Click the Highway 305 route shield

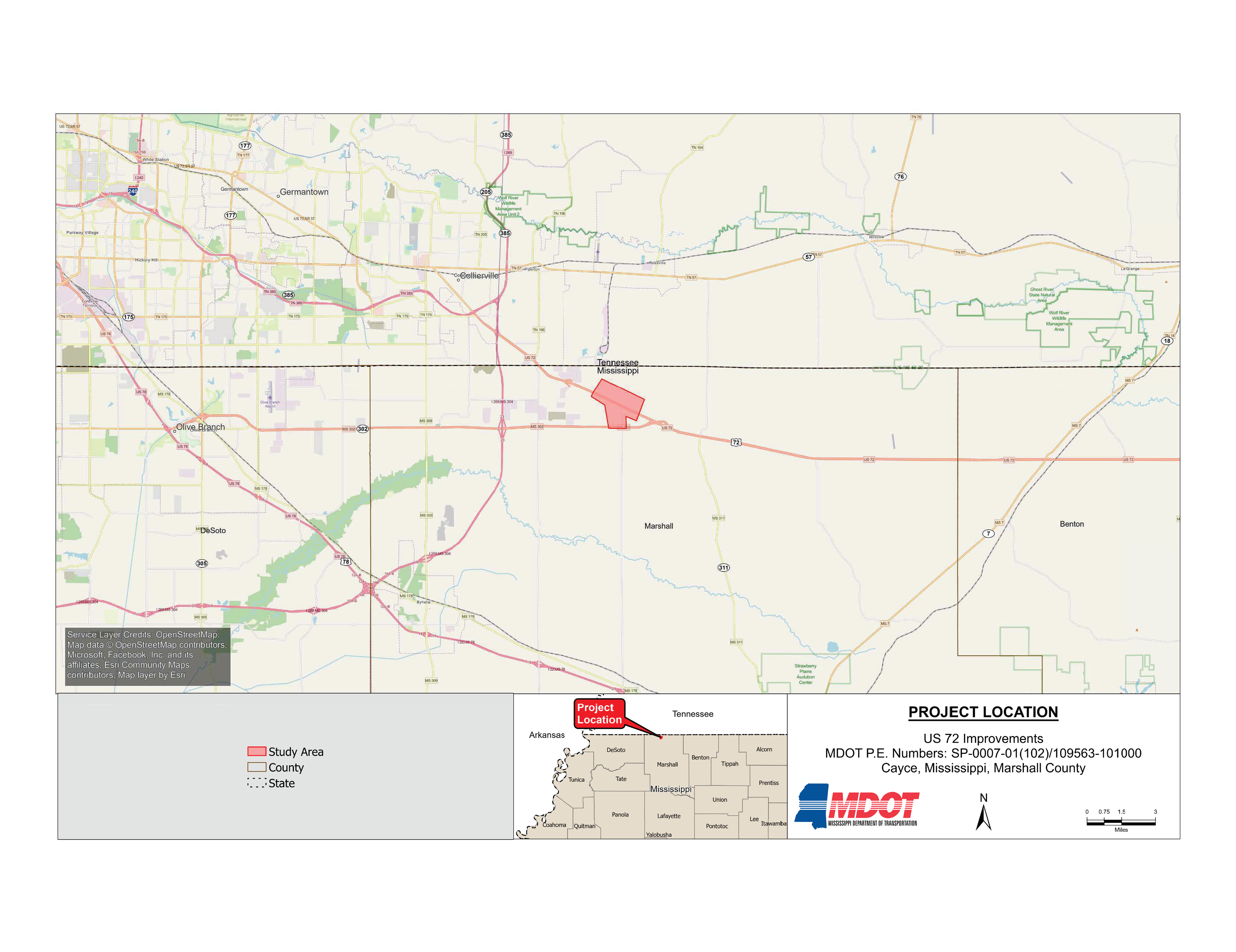(x=201, y=563)
